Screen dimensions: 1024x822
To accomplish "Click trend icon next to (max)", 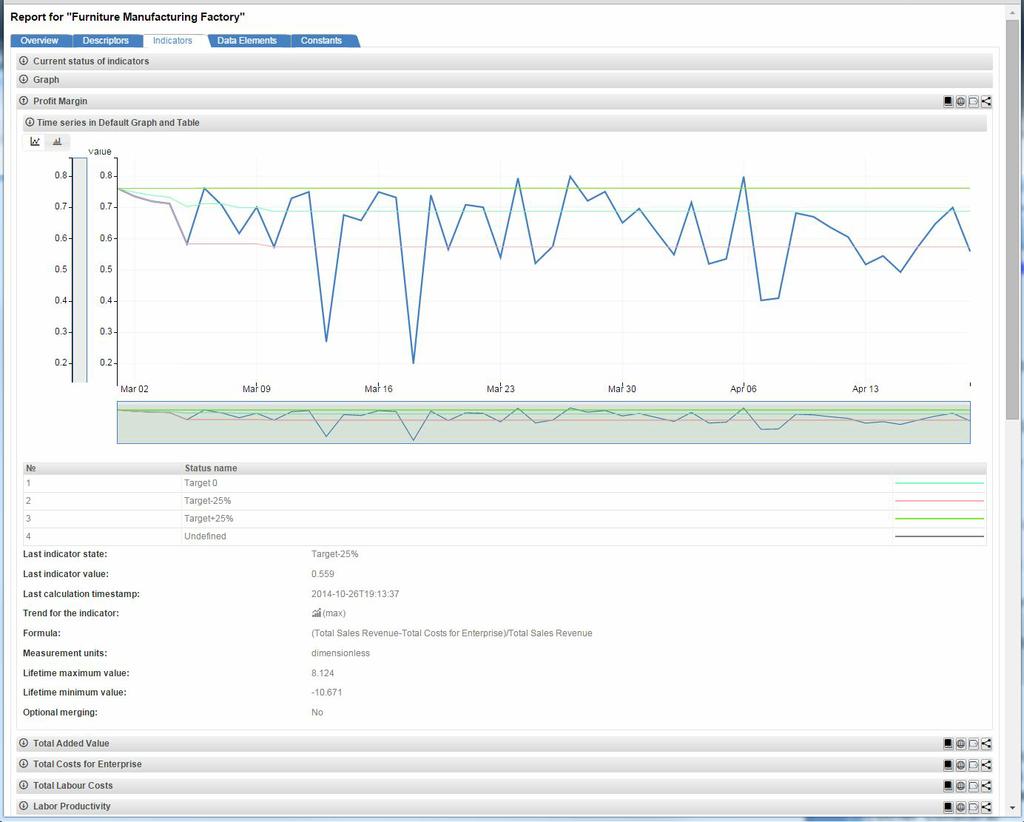I will pyautogui.click(x=316, y=613).
